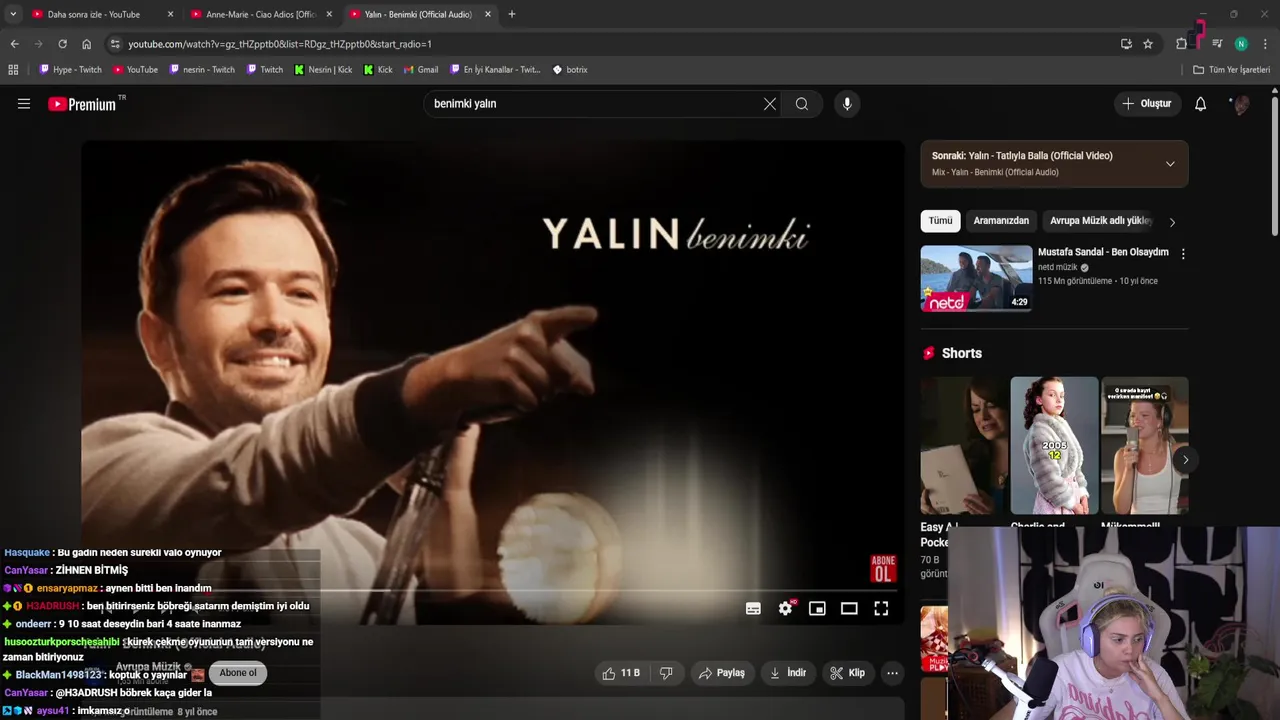Reload the page in Chrome
The height and width of the screenshot is (720, 1280).
[x=62, y=44]
